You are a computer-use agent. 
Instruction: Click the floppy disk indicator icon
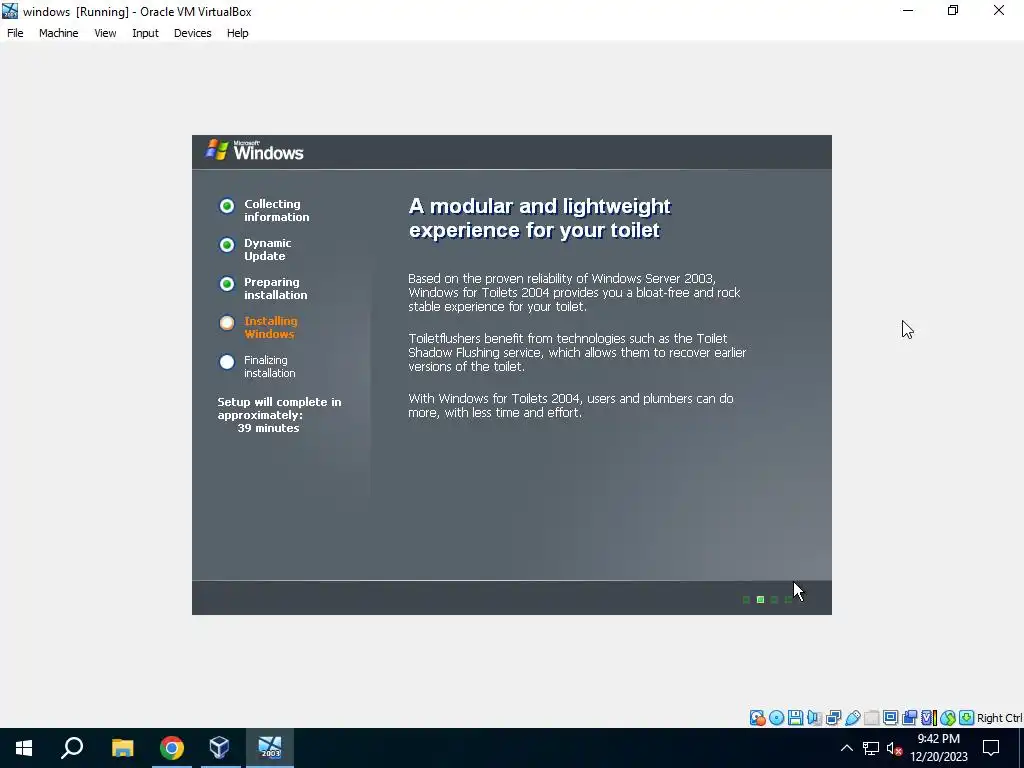pyautogui.click(x=795, y=718)
